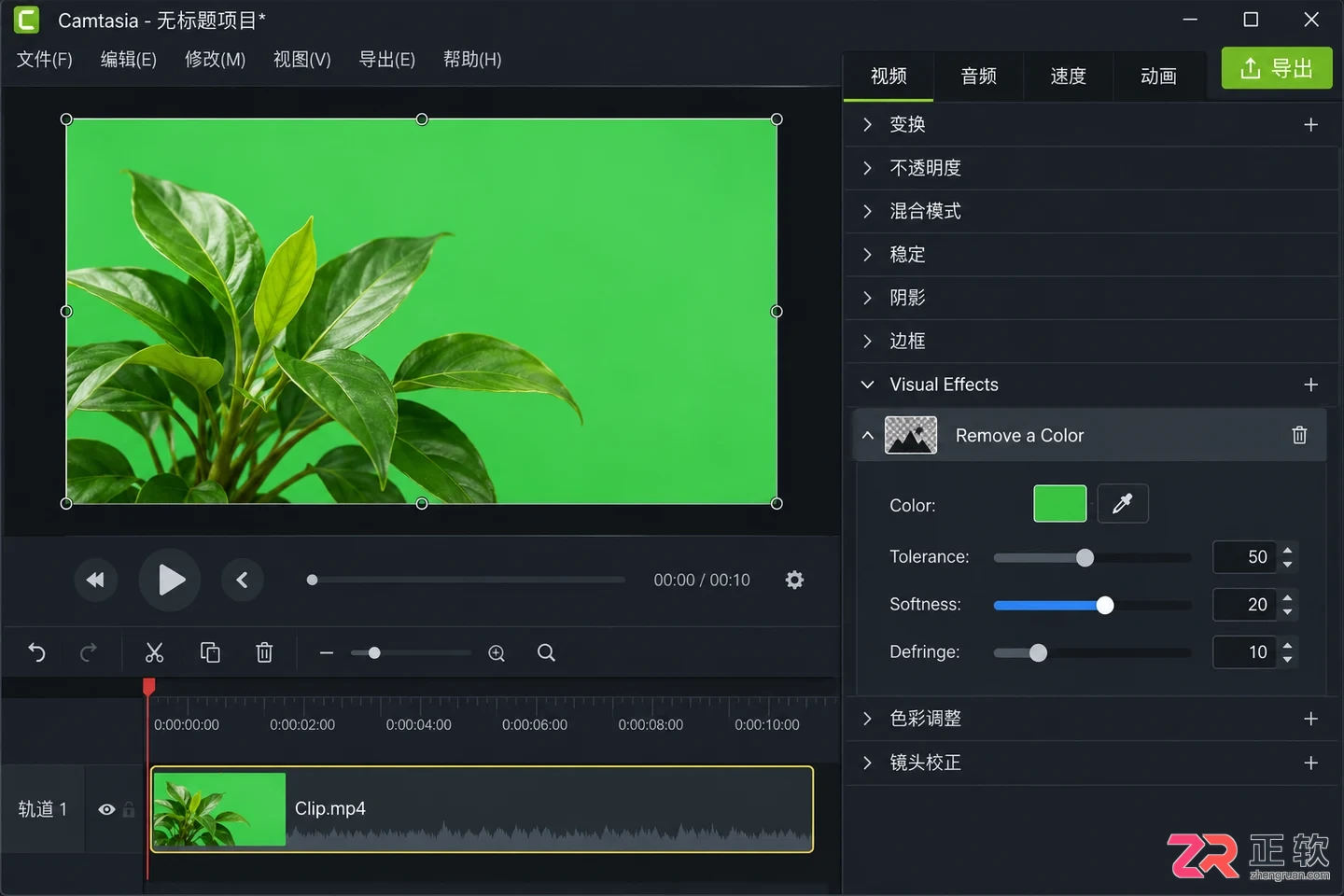Screen dimensions: 1344x896
Task: Expand the 稳定 section
Action: 867,254
